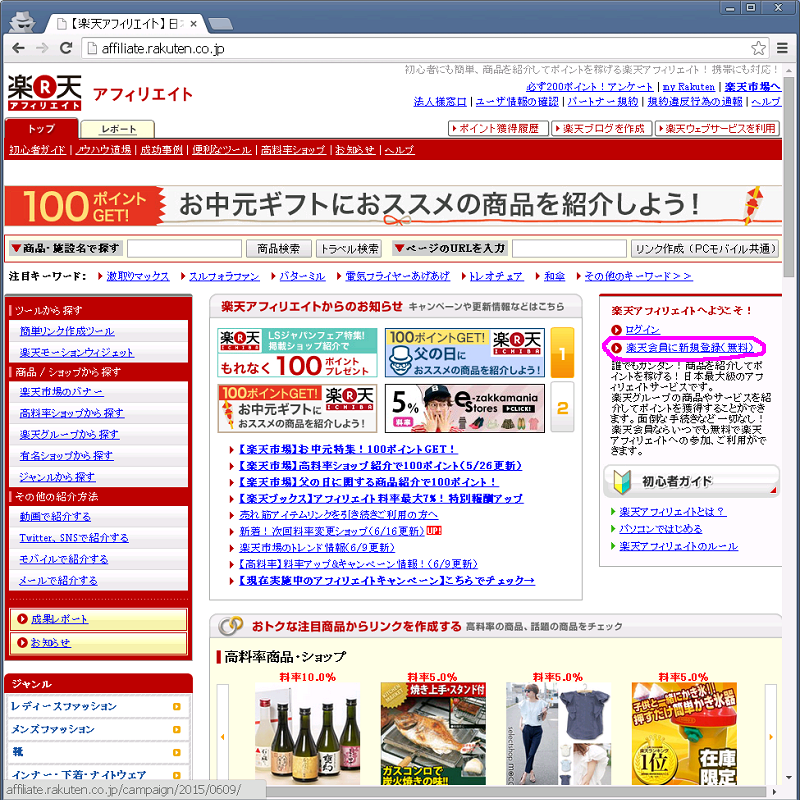Click ジャンルから探す link
800x800 pixels.
click(57, 477)
